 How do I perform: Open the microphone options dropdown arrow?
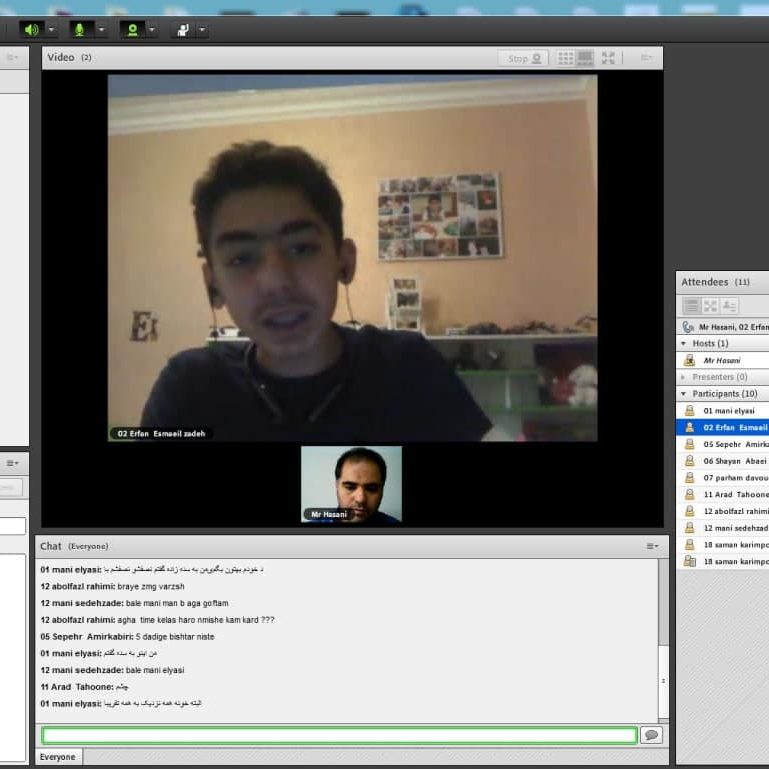coord(101,29)
